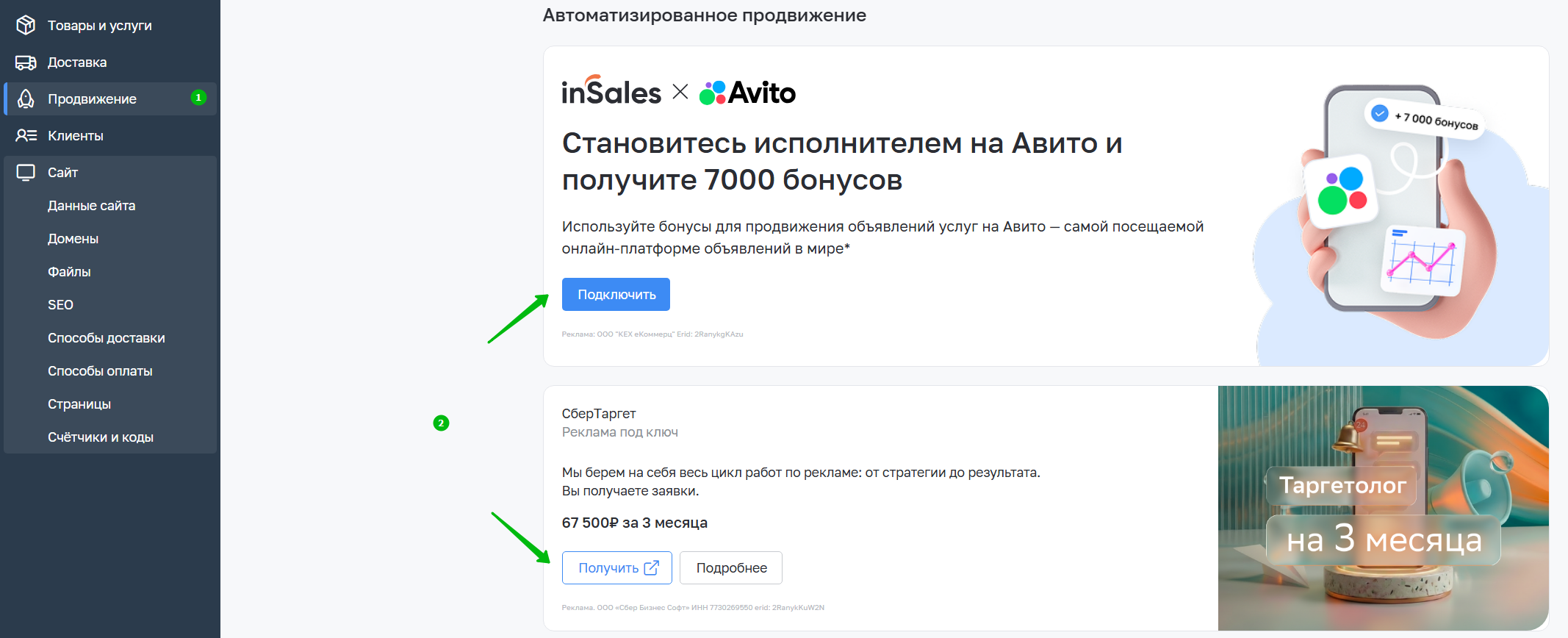Click the Таргетолог на 3 месяца image
This screenshot has width=1568, height=638.
point(1383,508)
